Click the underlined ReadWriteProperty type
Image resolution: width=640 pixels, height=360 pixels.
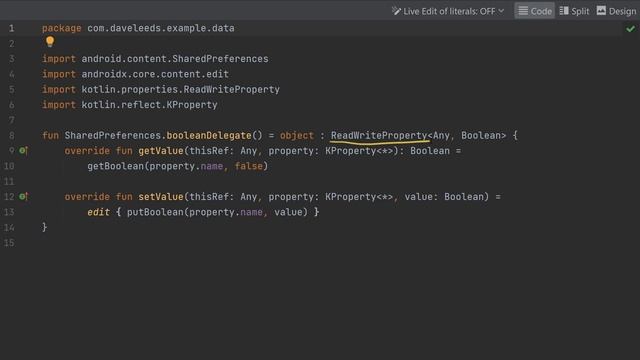tap(379, 136)
